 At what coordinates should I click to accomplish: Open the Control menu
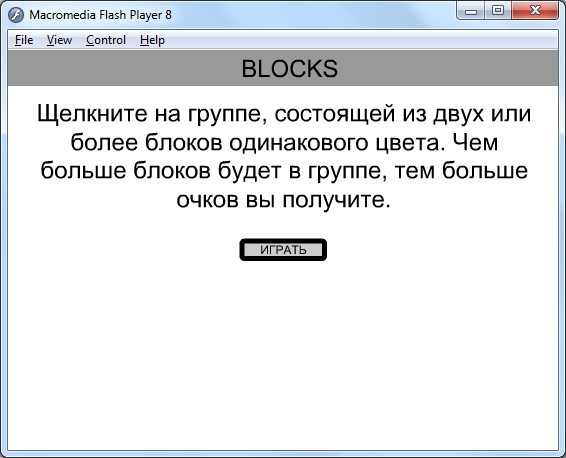click(106, 40)
